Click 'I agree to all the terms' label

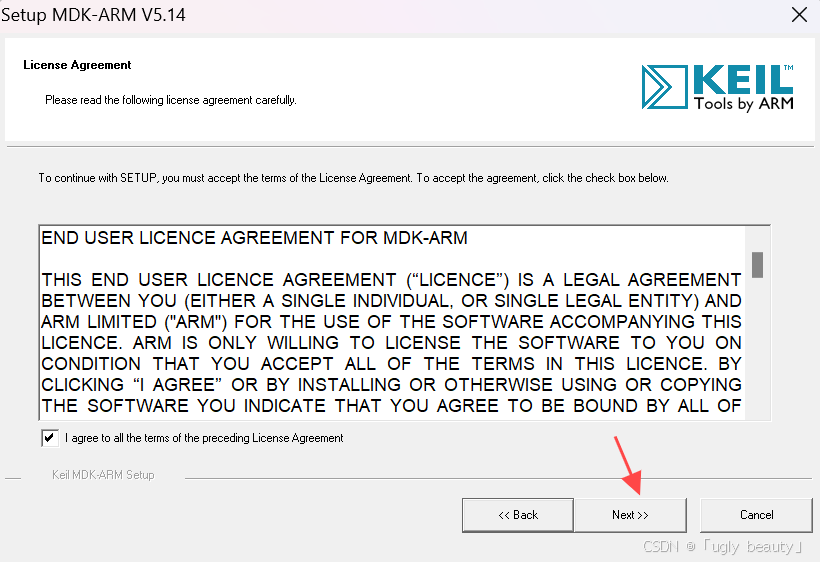pyautogui.click(x=204, y=438)
